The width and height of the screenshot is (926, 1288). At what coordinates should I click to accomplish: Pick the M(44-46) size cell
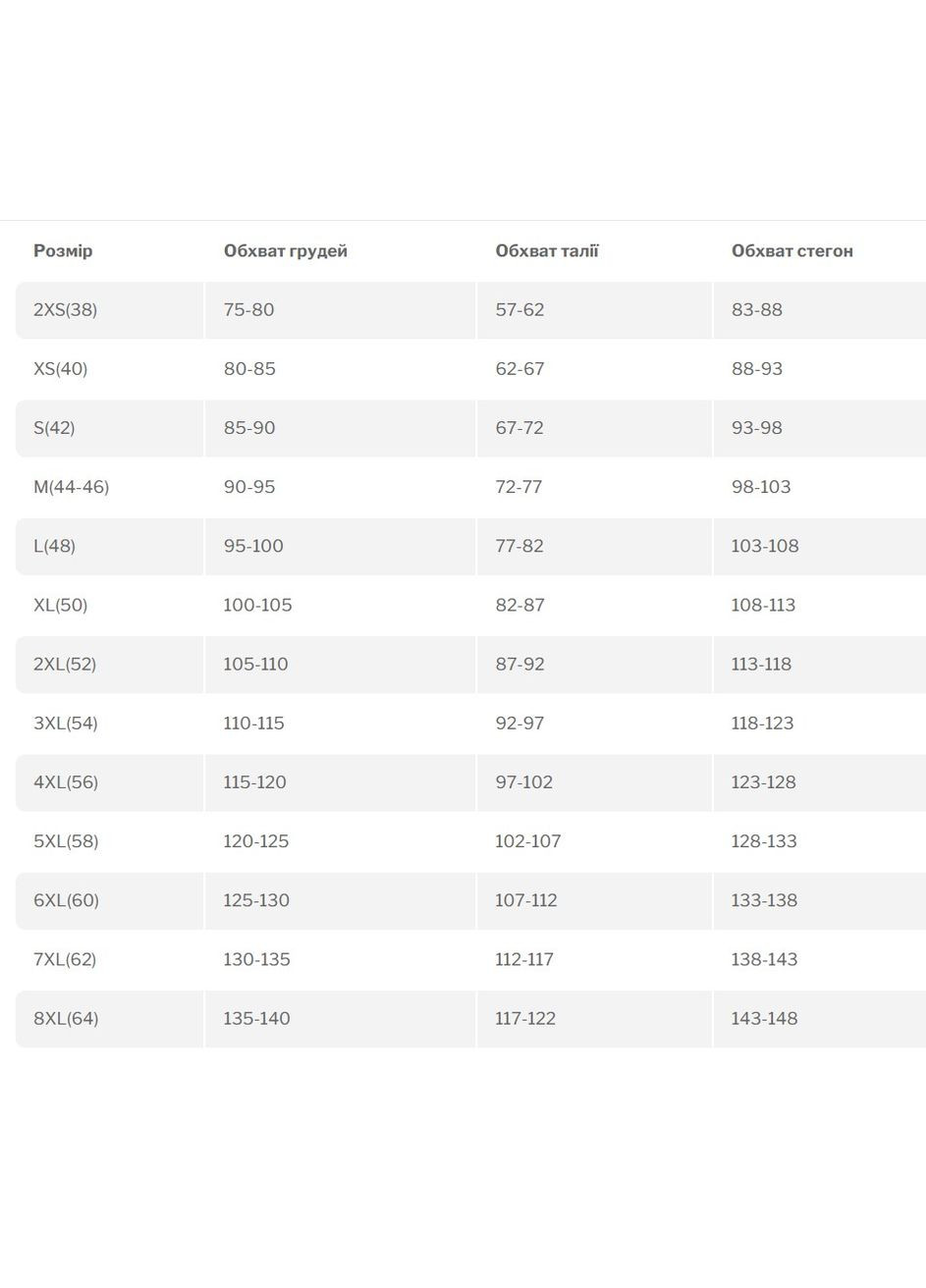[x=71, y=487]
